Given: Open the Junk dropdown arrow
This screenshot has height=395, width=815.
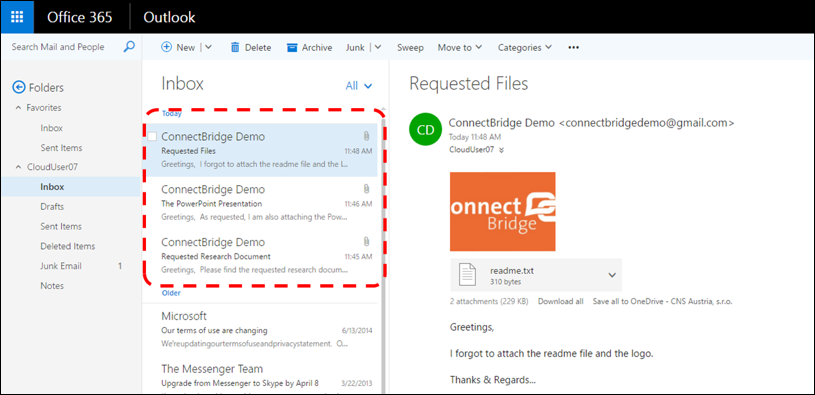Looking at the screenshot, I should click(x=378, y=47).
